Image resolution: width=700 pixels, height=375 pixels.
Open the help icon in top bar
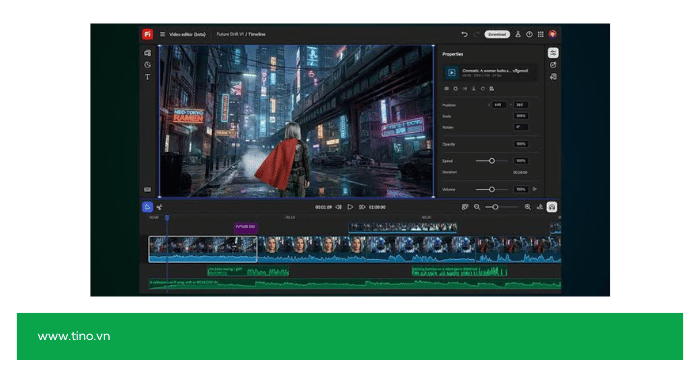529,34
